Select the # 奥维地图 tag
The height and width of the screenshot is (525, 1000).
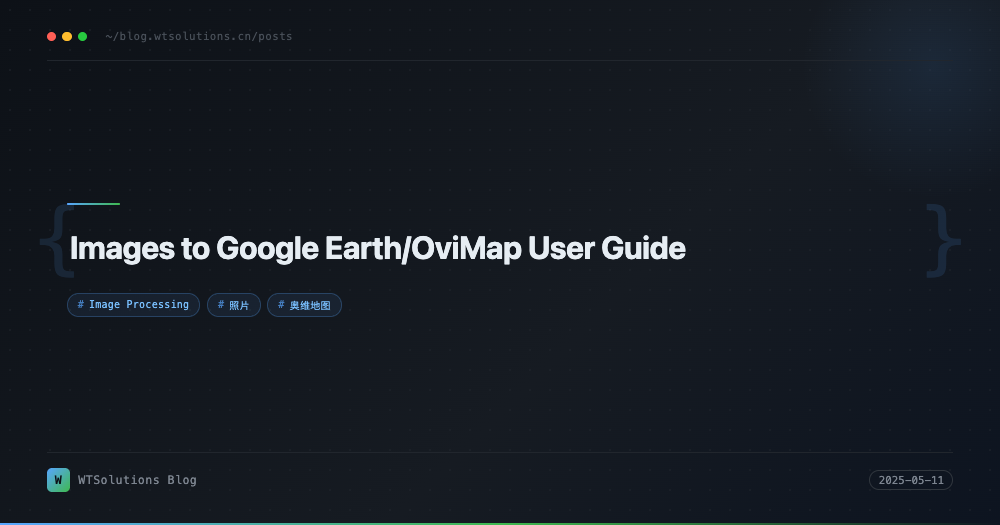tap(304, 305)
